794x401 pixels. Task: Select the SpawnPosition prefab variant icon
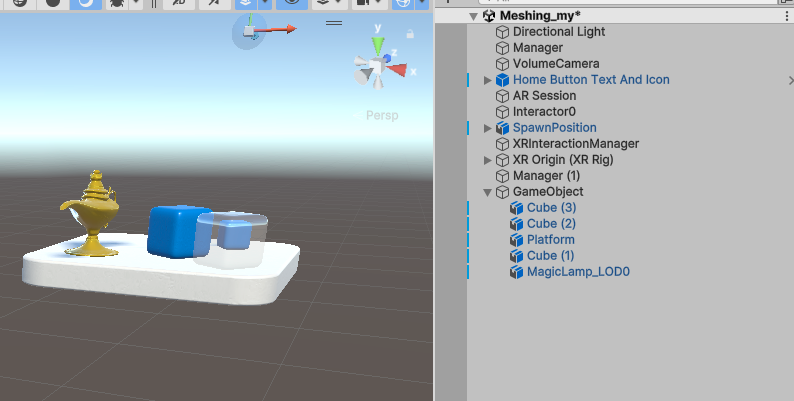pyautogui.click(x=502, y=128)
